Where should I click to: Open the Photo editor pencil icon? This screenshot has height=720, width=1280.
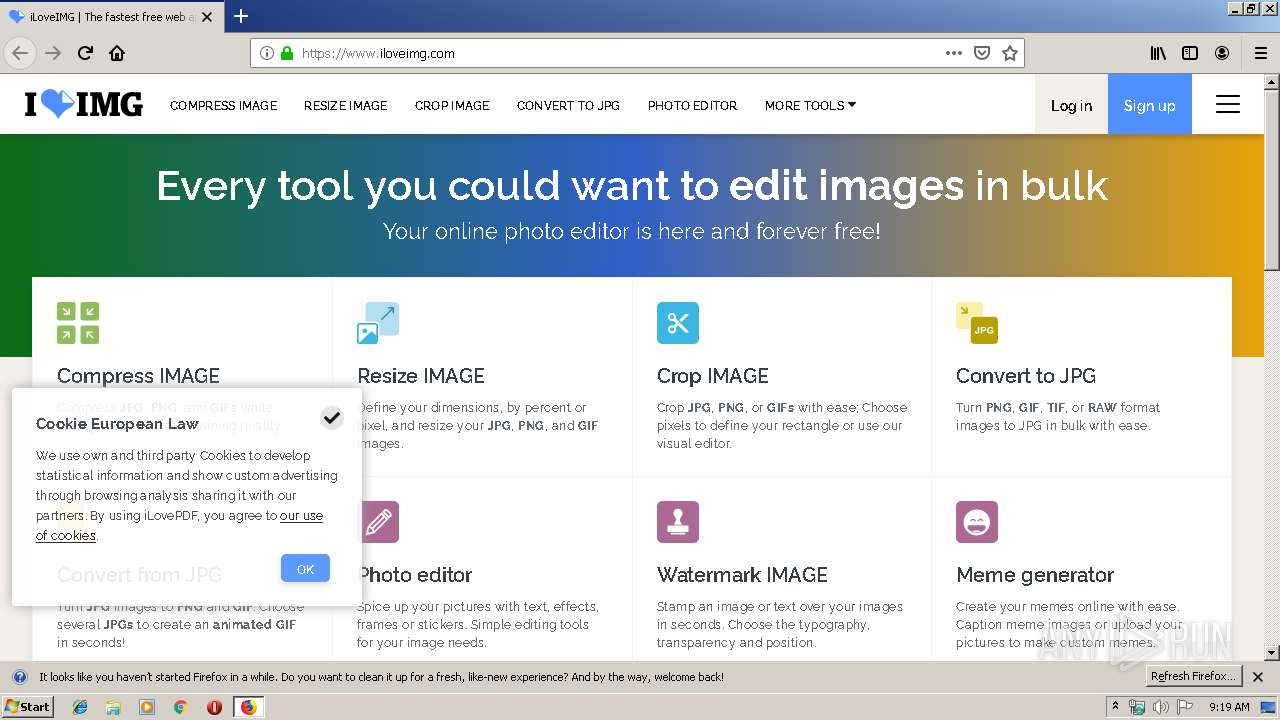(x=378, y=522)
